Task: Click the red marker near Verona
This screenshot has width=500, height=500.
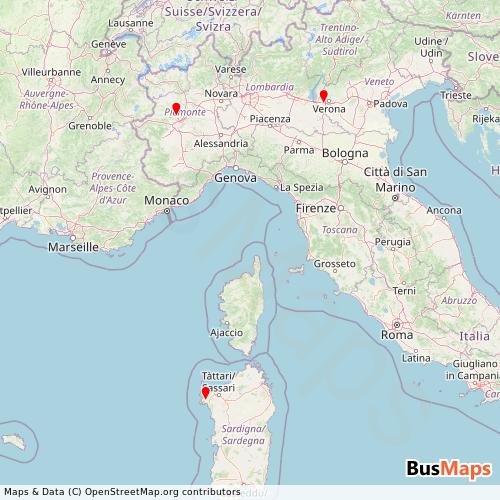Action: tap(323, 96)
